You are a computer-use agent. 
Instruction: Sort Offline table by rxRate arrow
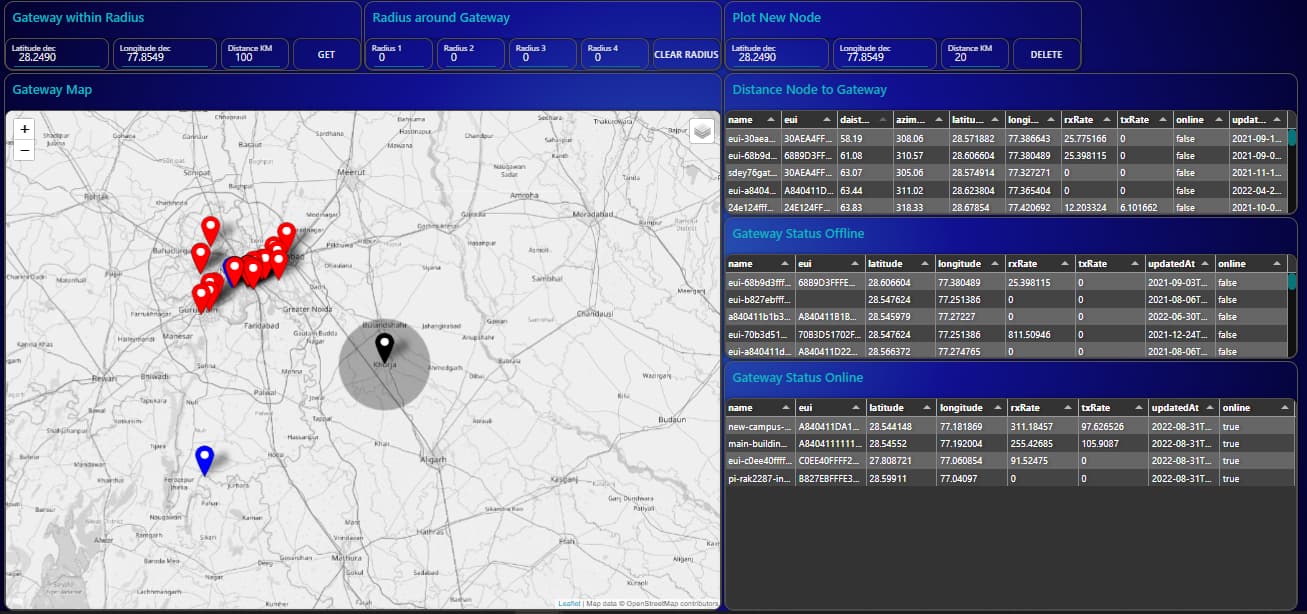[1064, 264]
